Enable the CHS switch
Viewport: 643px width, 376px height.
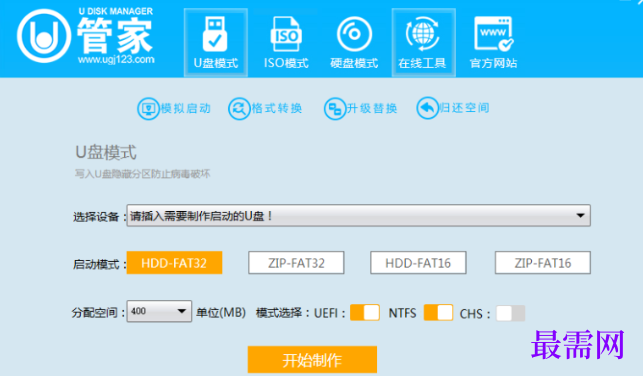(510, 313)
